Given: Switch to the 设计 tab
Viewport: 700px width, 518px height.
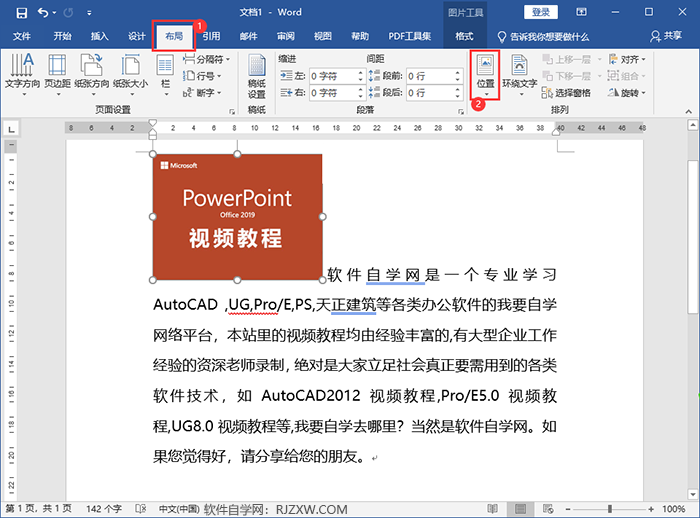Looking at the screenshot, I should [137, 36].
